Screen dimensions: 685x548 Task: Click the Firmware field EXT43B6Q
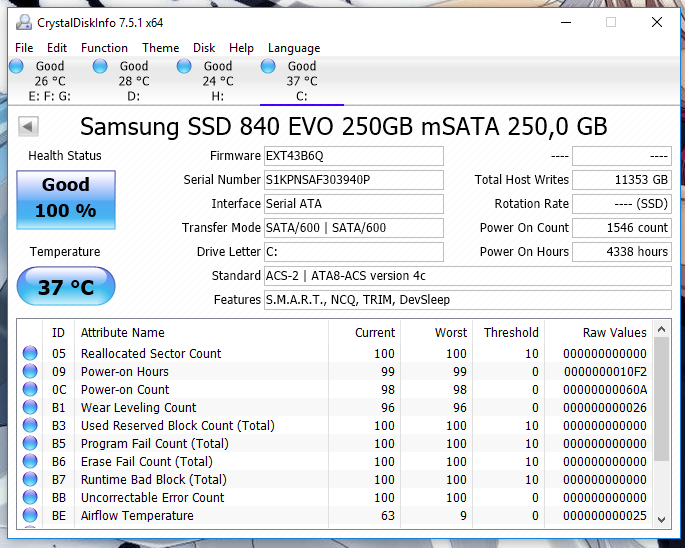point(354,156)
